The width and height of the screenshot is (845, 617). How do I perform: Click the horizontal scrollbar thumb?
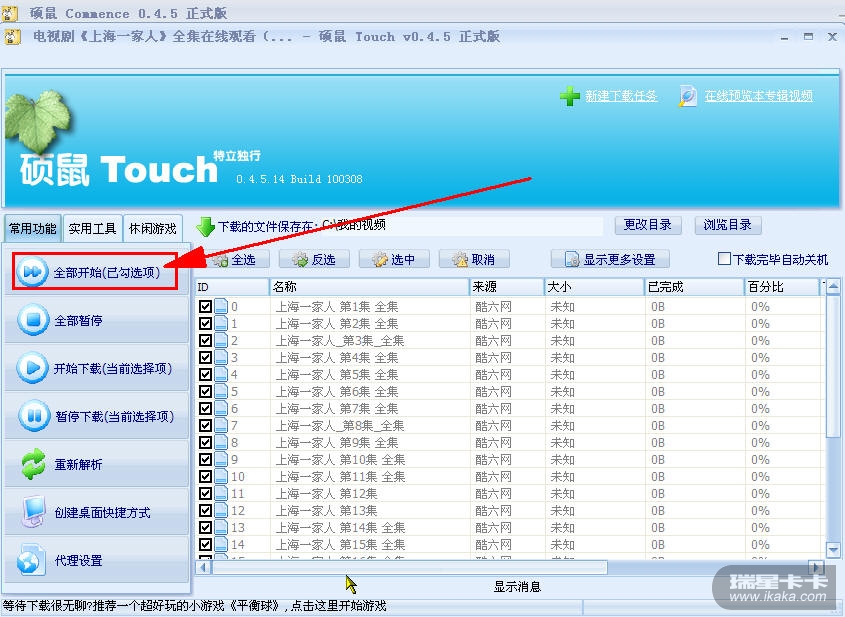coord(410,567)
